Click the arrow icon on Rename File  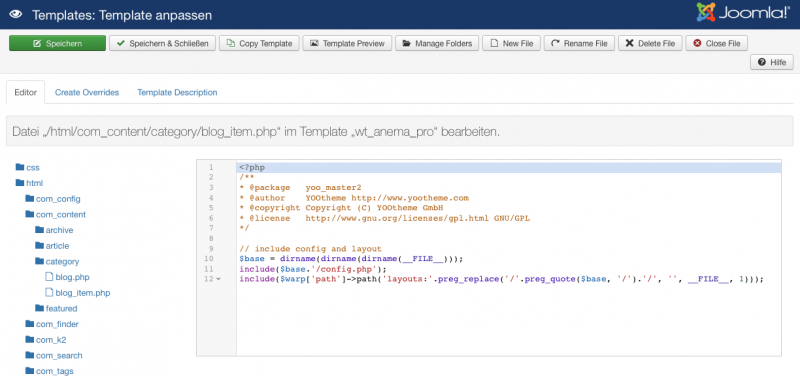[x=555, y=43]
